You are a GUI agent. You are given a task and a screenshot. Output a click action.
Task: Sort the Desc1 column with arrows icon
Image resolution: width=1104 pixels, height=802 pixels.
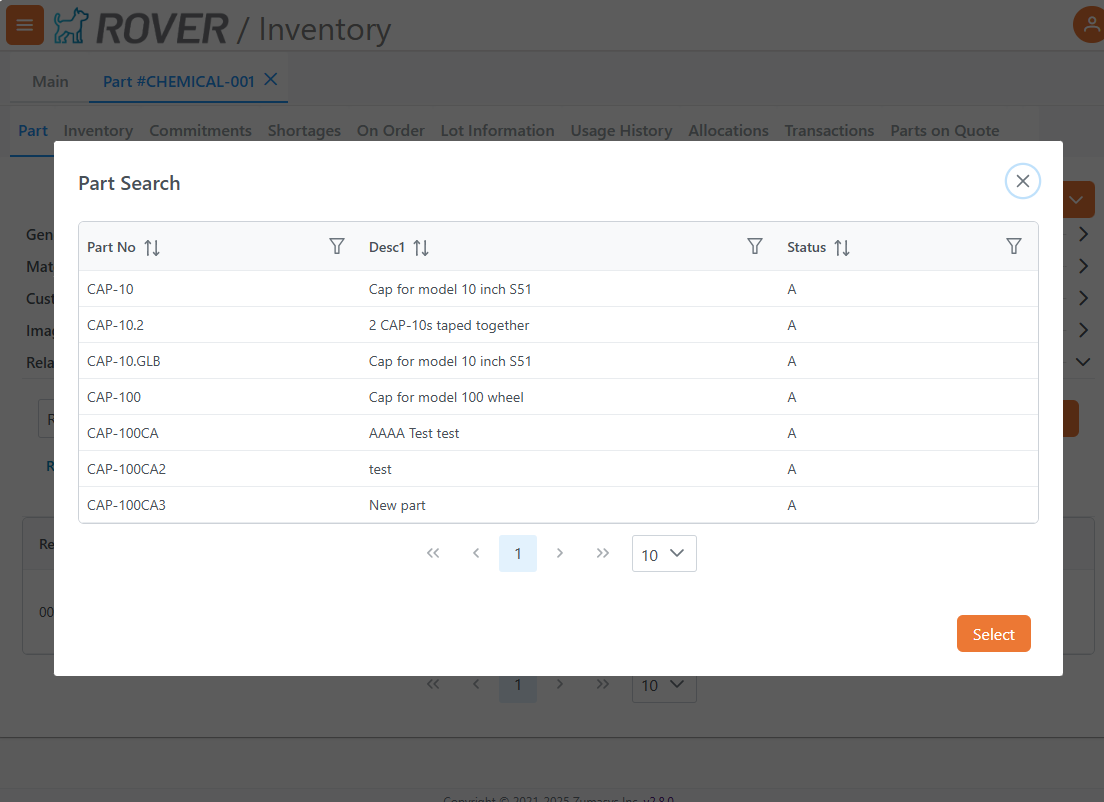[421, 248]
